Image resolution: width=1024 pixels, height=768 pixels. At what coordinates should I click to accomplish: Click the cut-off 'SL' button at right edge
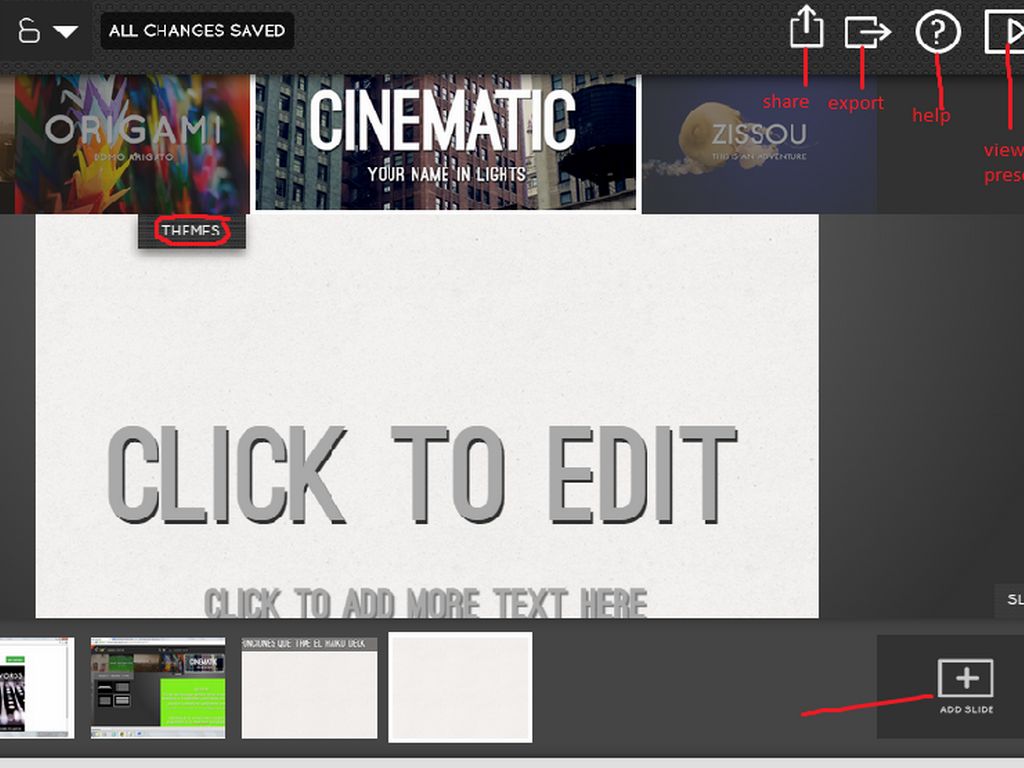1011,600
